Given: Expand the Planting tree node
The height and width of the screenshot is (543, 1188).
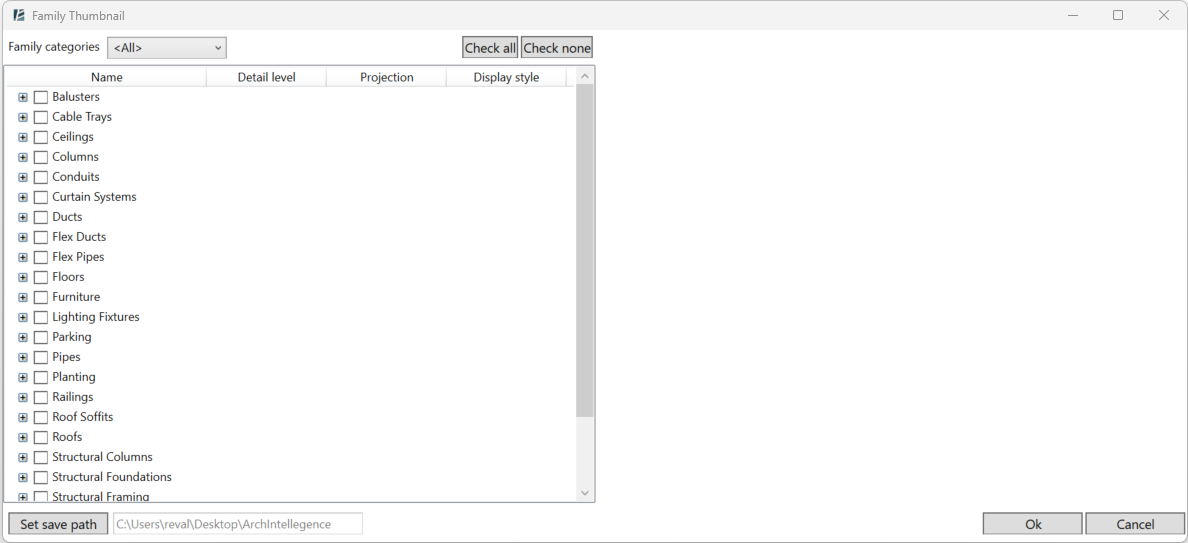Looking at the screenshot, I should pos(23,377).
